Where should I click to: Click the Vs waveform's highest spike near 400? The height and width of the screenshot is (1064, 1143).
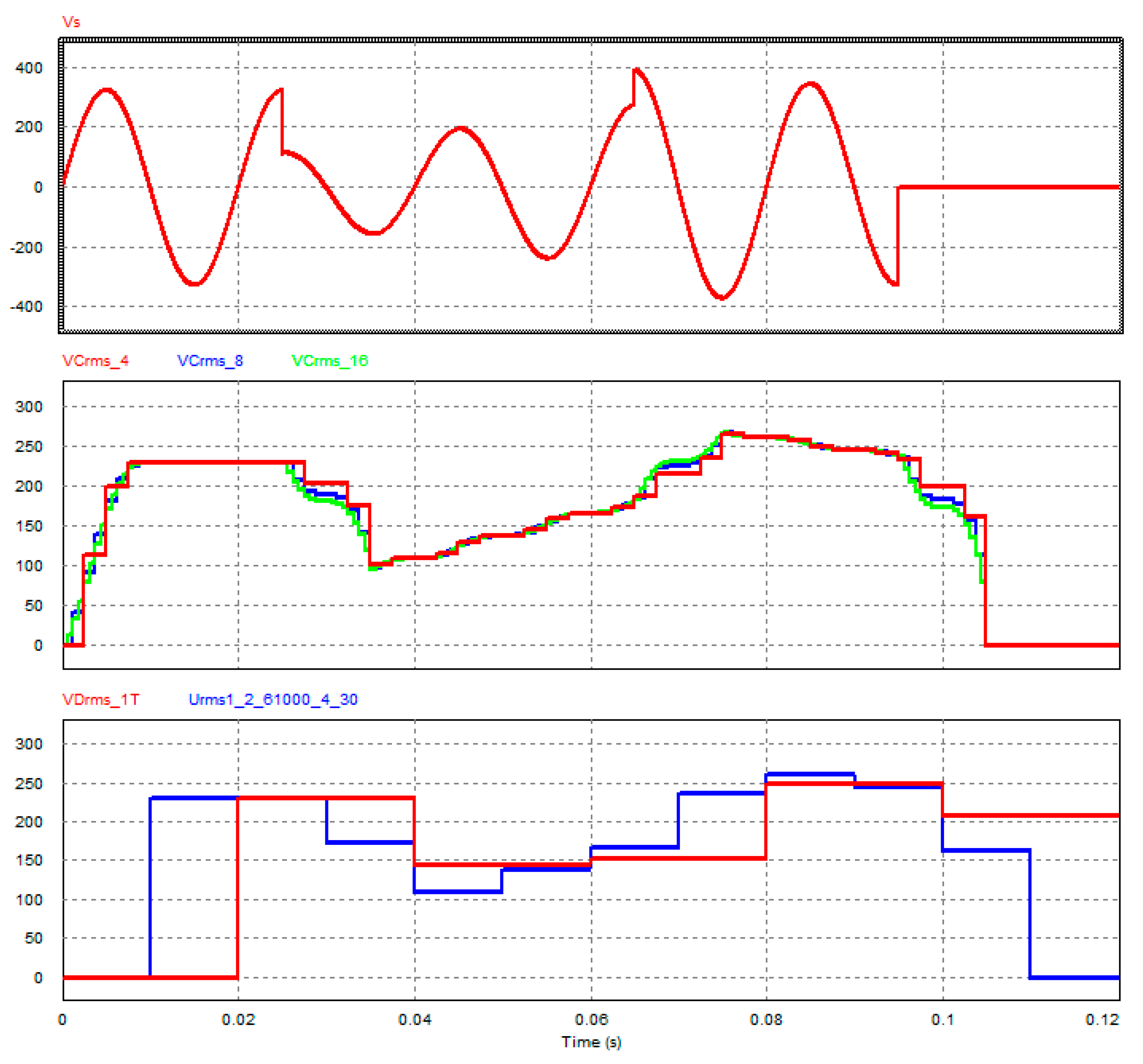pyautogui.click(x=636, y=71)
